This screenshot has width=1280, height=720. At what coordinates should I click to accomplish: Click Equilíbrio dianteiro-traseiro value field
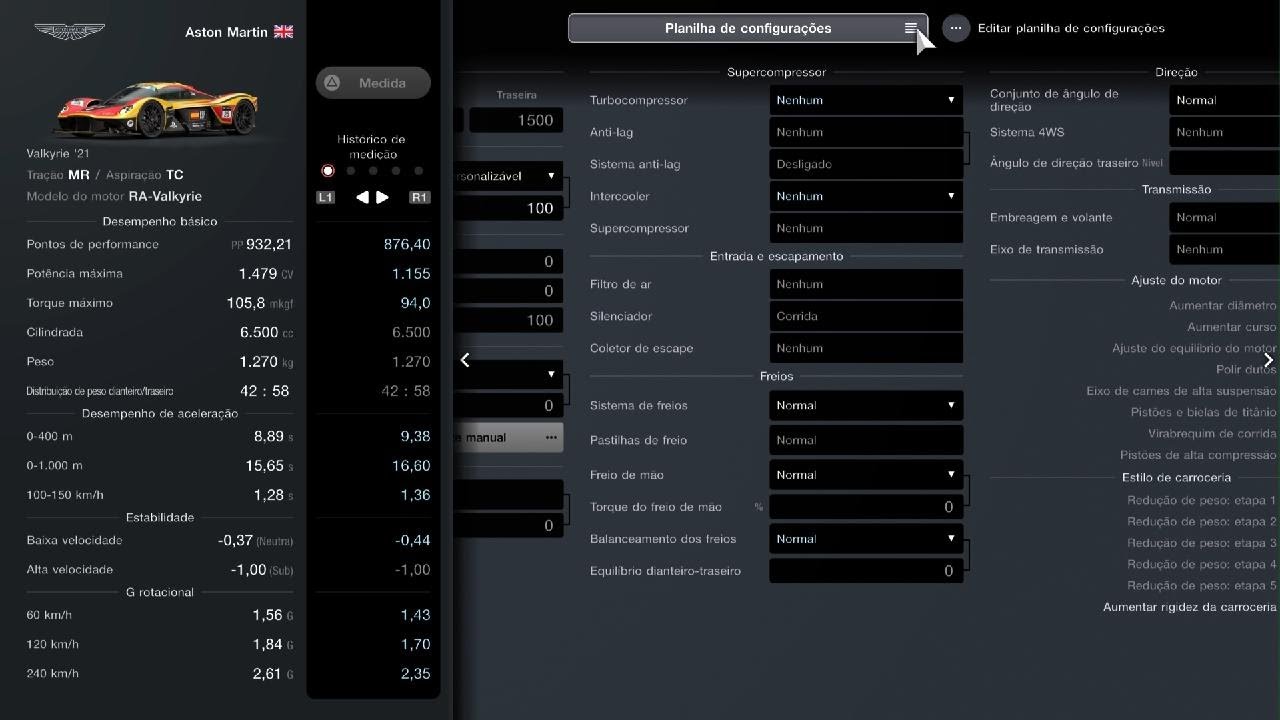tap(866, 571)
